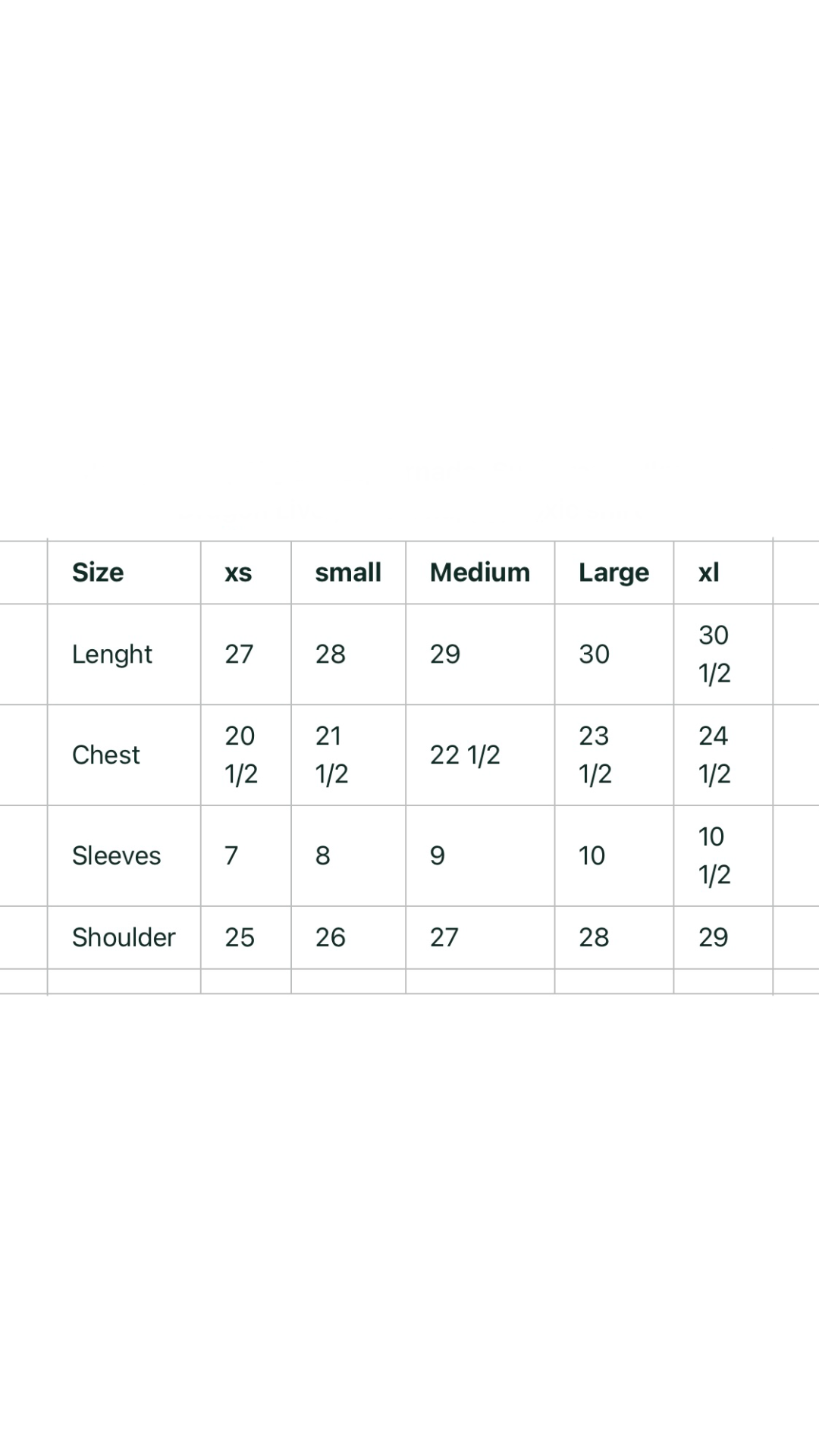
Task: Select the xs Shoulder value 25
Action: point(240,937)
